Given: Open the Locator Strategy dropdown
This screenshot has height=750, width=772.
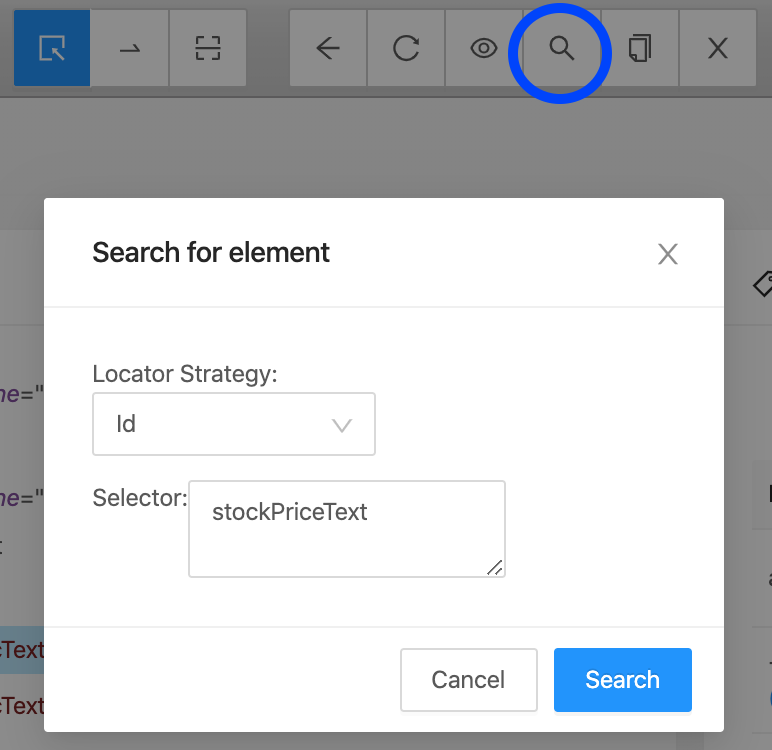Looking at the screenshot, I should click(234, 424).
